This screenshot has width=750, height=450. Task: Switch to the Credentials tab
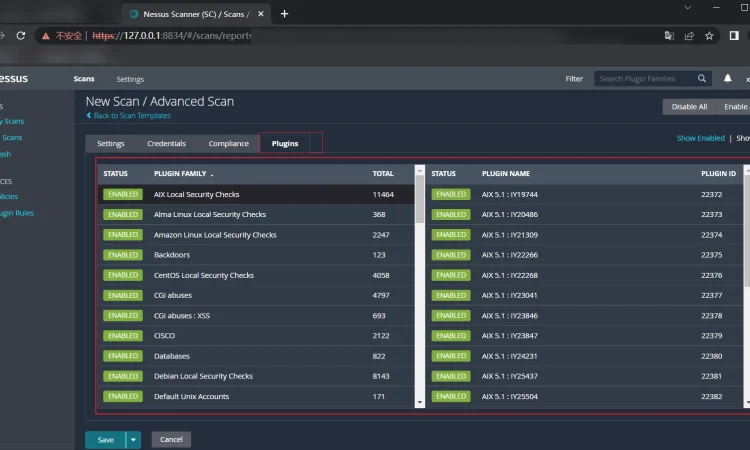pos(166,143)
